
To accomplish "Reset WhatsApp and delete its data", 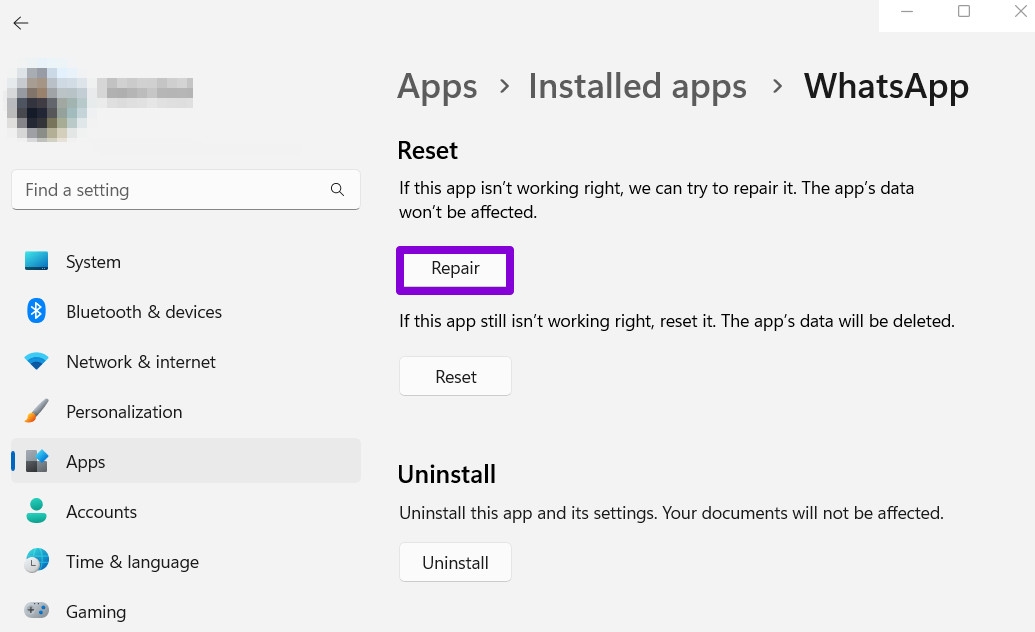I will (x=455, y=376).
